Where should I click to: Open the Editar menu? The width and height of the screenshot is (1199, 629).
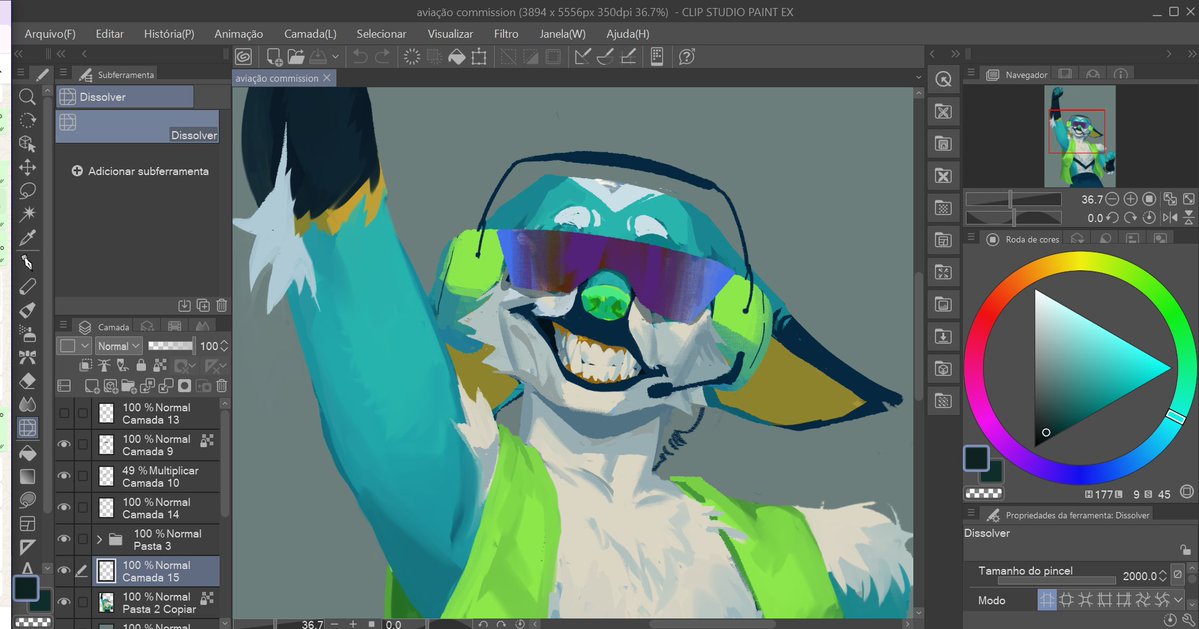click(x=109, y=34)
